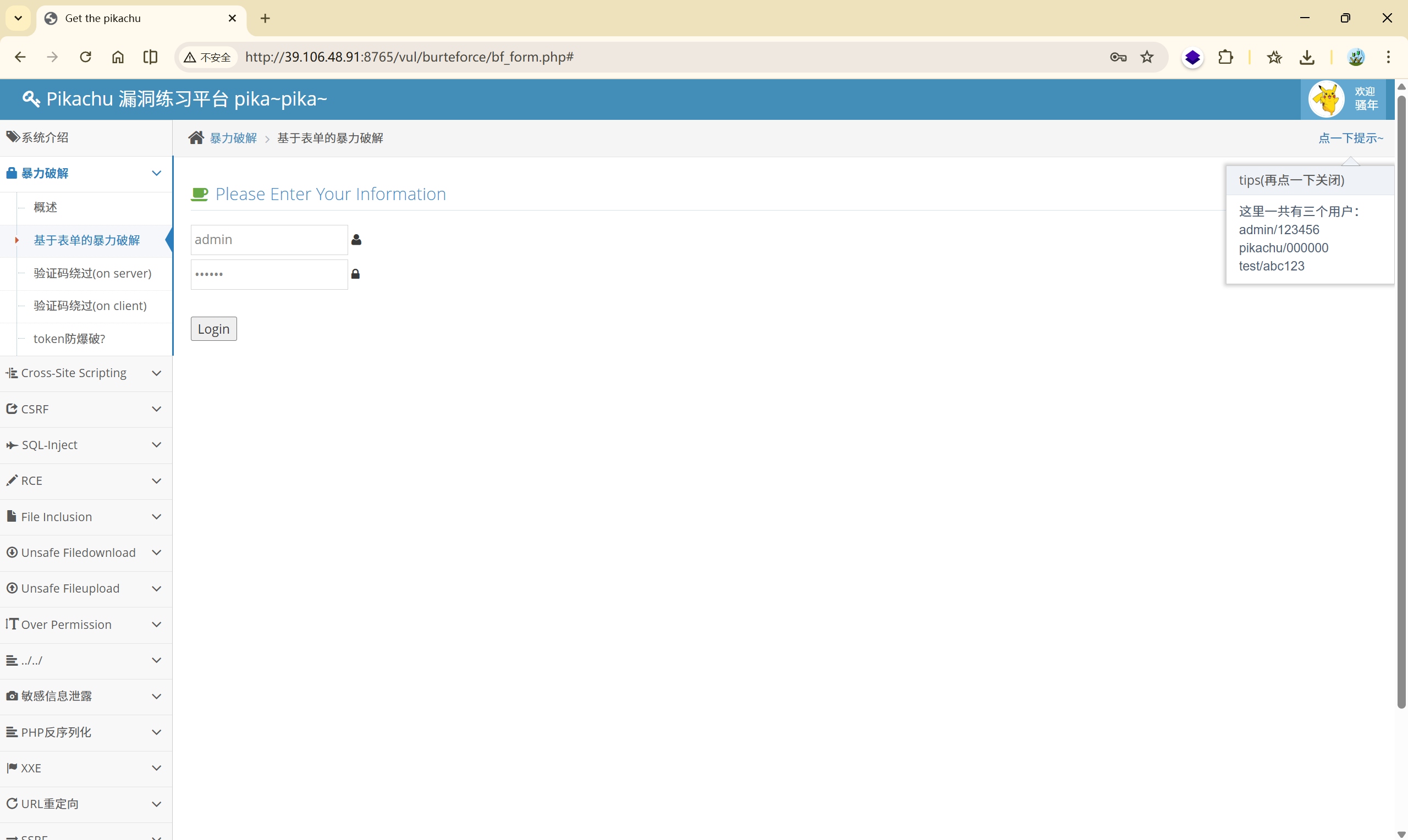Focus the admin username input field
Image resolution: width=1408 pixels, height=840 pixels.
coord(269,240)
